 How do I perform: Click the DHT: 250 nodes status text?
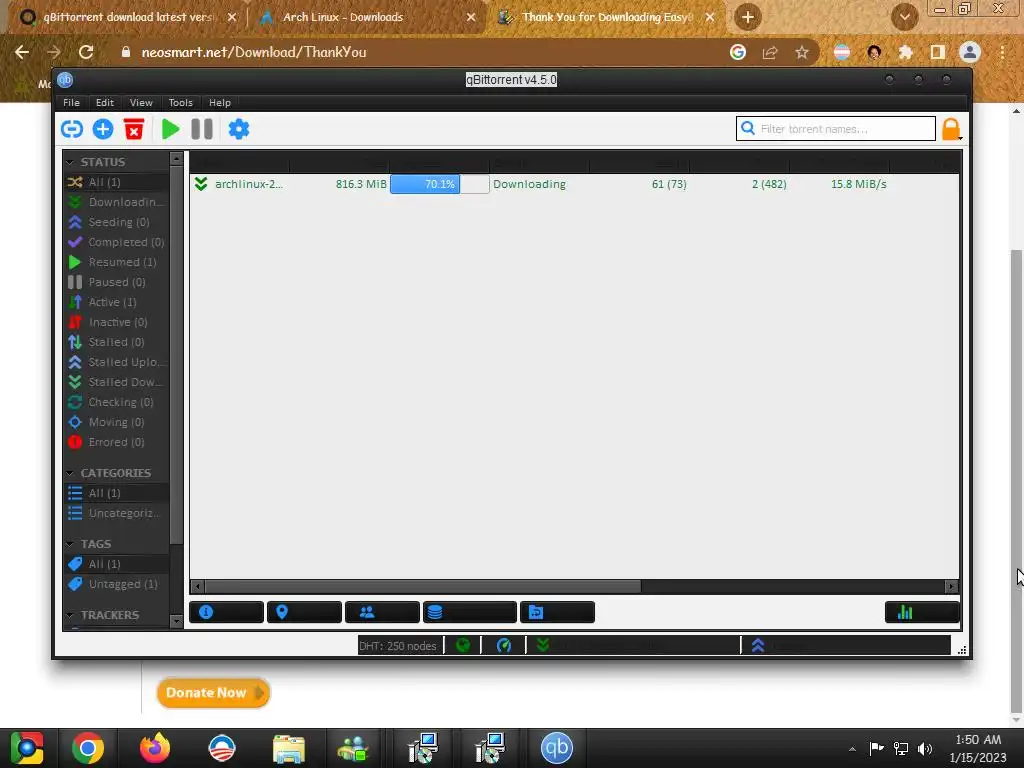(398, 646)
